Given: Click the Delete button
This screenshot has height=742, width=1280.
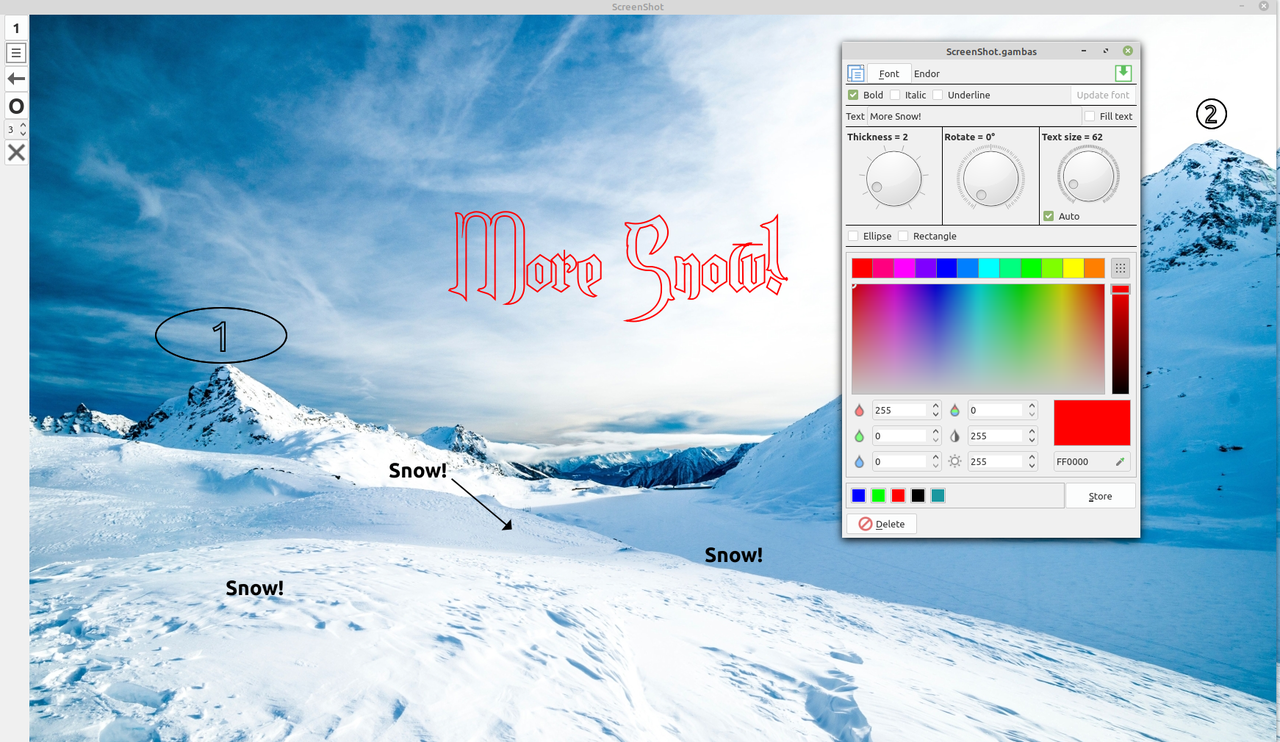Looking at the screenshot, I should [x=881, y=524].
